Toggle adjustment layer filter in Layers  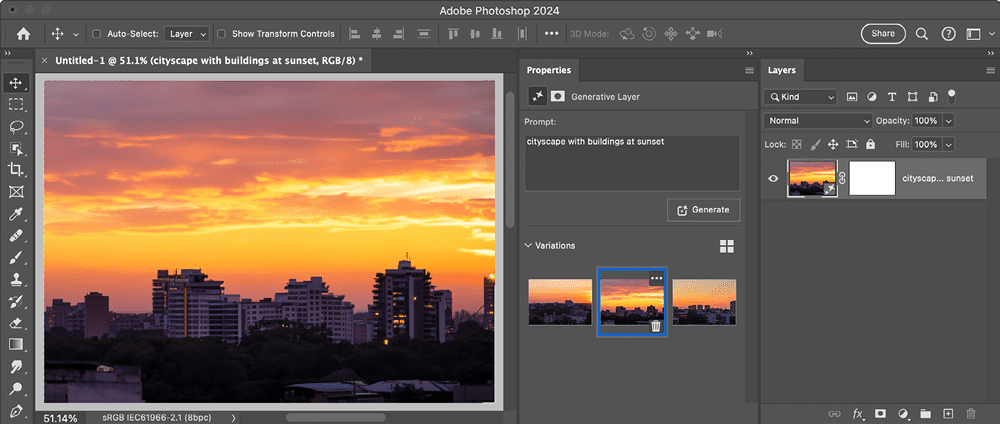(871, 97)
